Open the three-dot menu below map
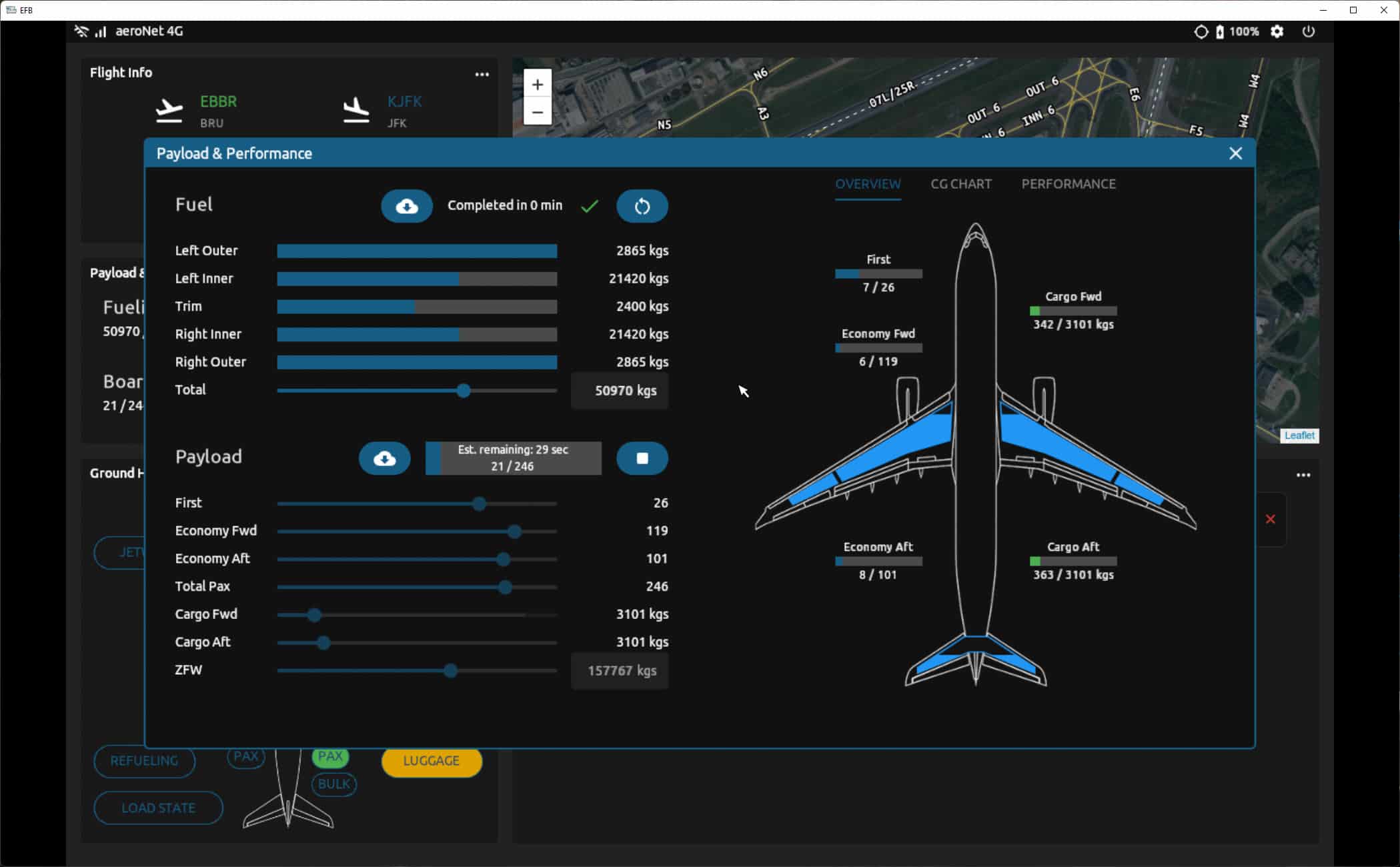 (1303, 476)
